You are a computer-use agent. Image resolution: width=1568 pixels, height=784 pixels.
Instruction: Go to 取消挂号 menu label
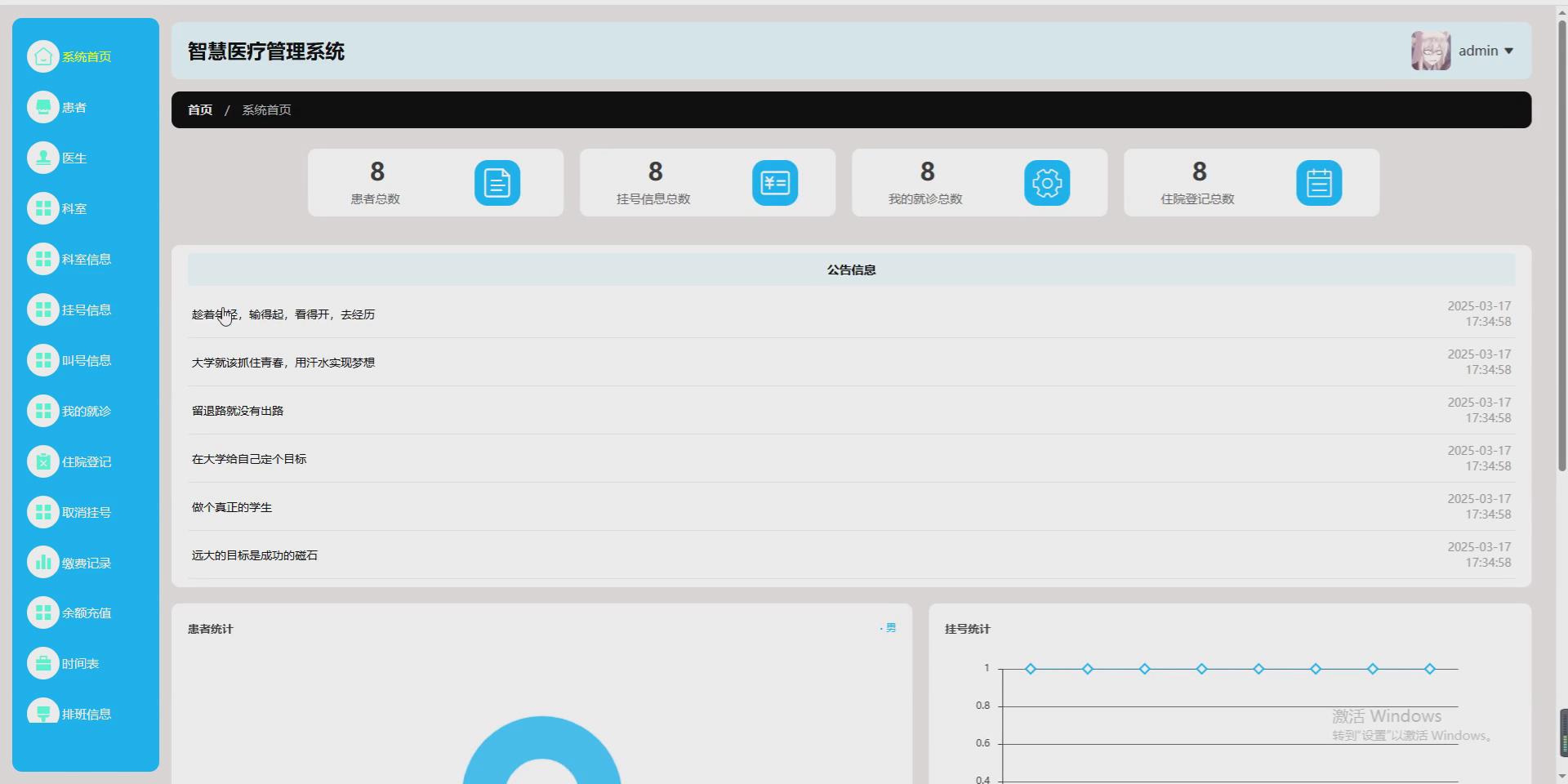click(x=87, y=512)
